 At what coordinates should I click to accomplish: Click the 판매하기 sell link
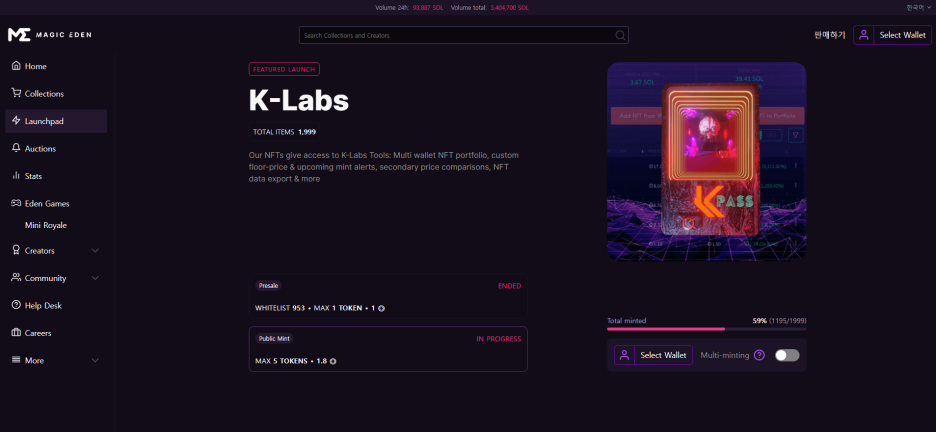pyautogui.click(x=830, y=35)
